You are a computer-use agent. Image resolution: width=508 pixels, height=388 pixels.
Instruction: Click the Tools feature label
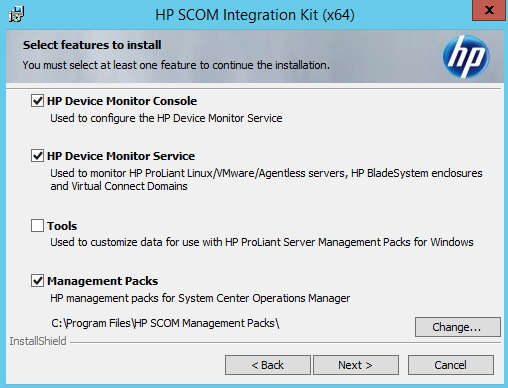62,226
